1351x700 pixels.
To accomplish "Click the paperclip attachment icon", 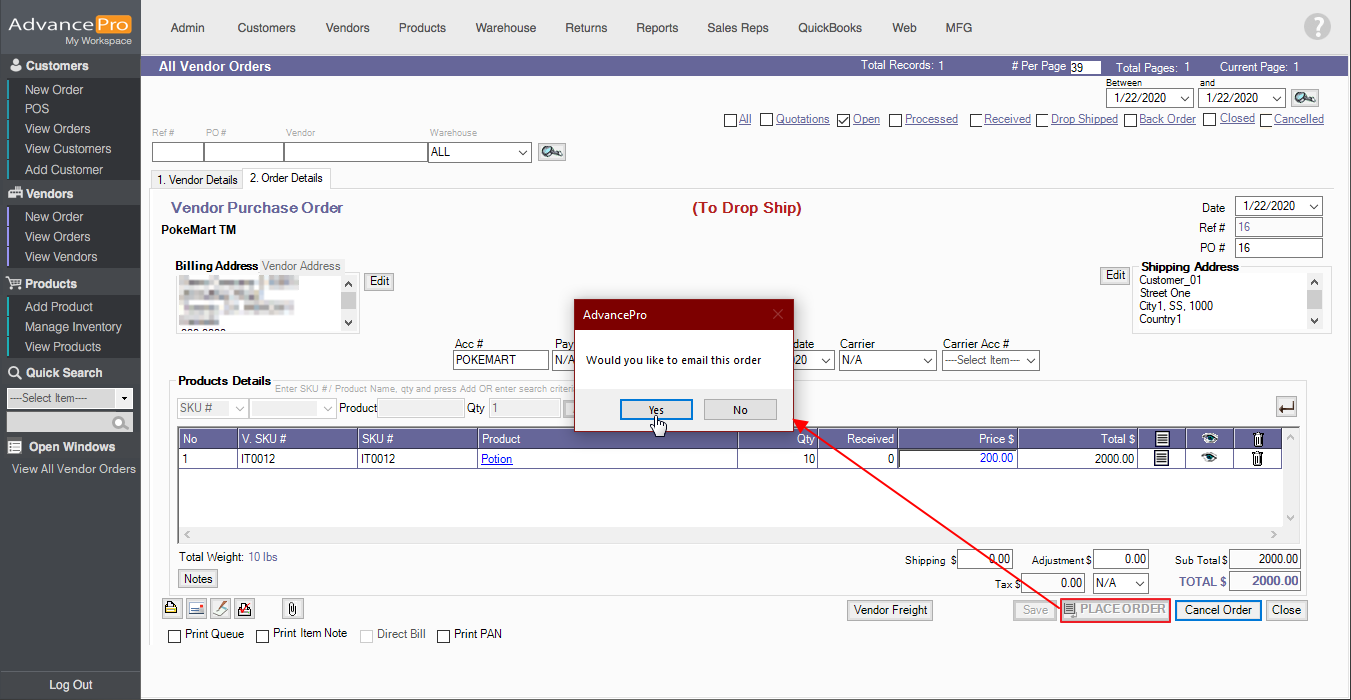I will point(293,608).
